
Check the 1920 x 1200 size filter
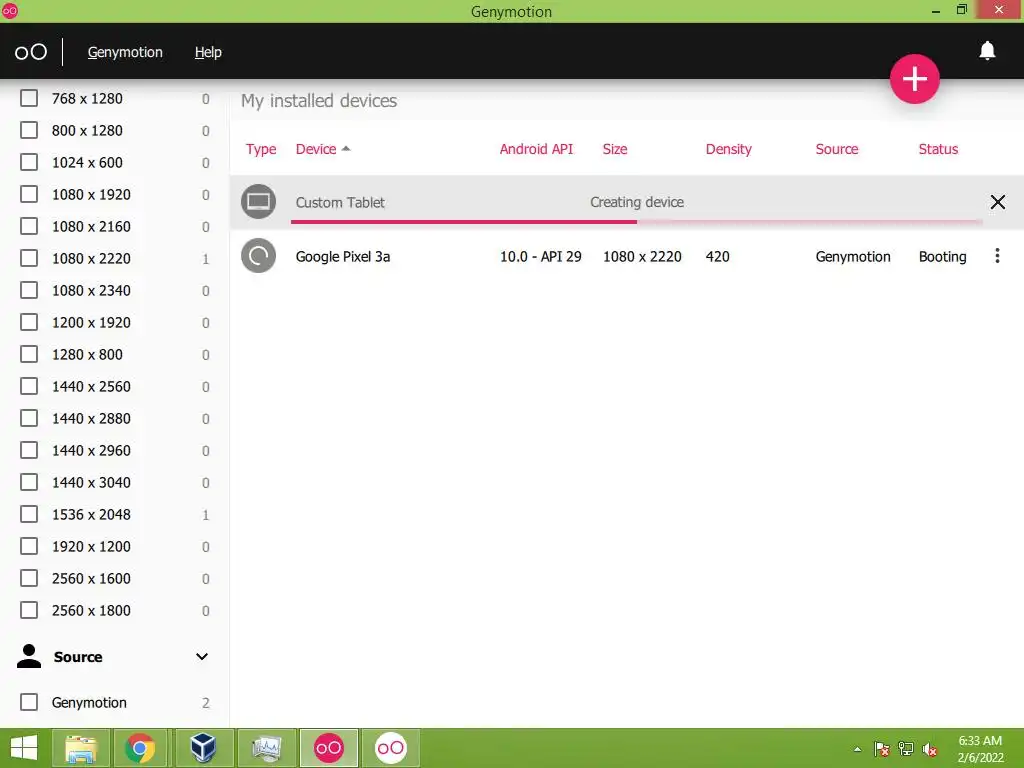pos(29,546)
